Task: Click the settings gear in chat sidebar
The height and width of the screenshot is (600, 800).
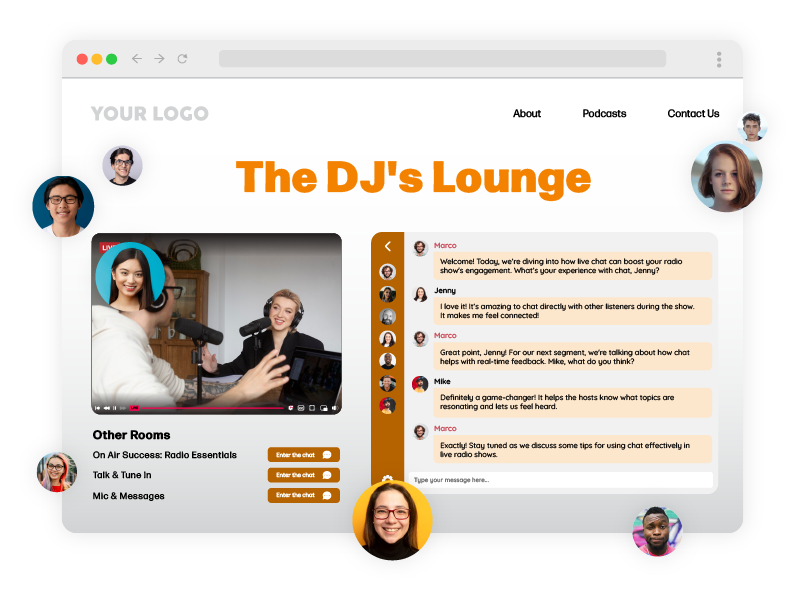Action: coord(387,481)
